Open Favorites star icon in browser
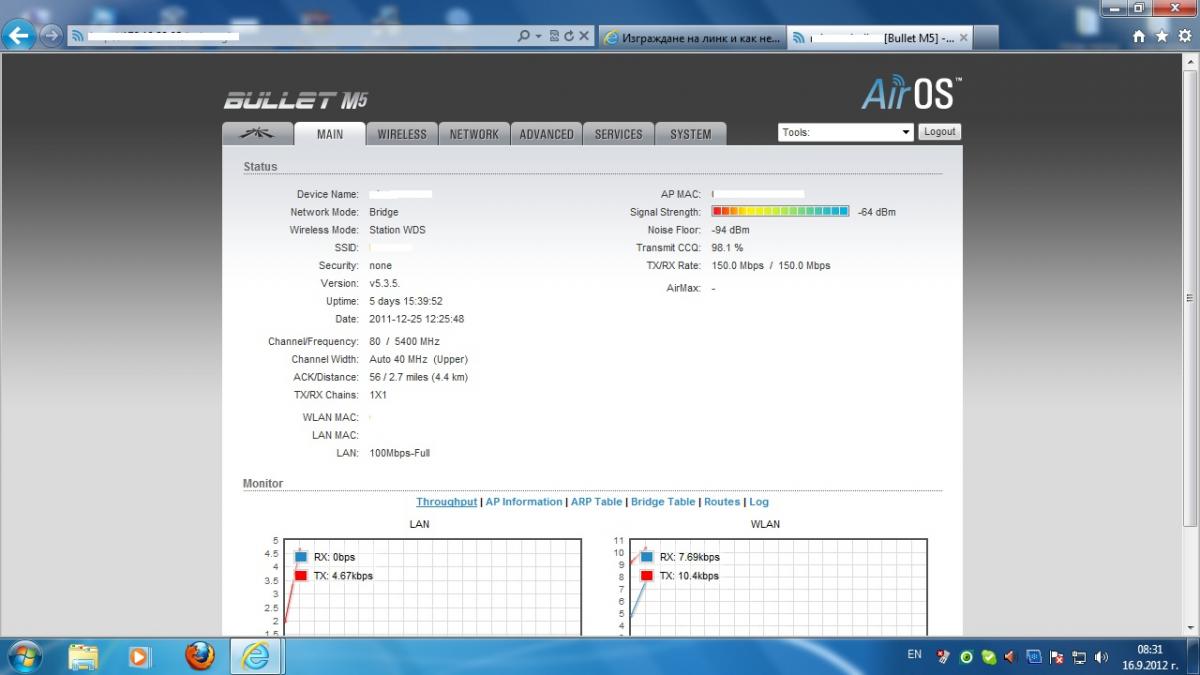 [x=1161, y=36]
